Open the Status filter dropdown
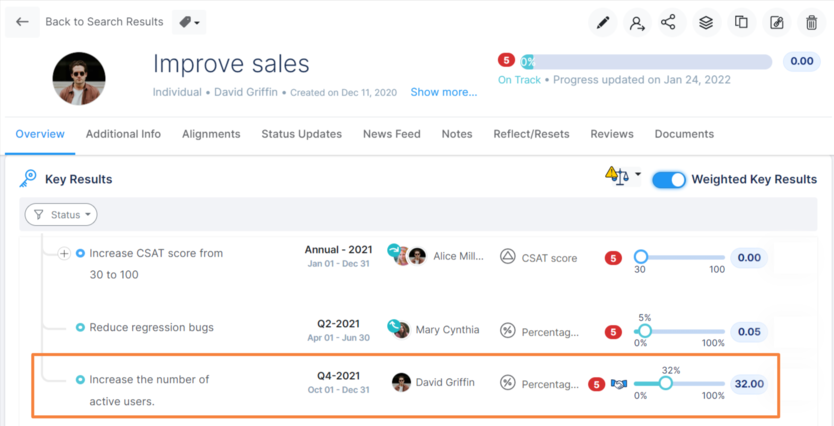The image size is (834, 426). [61, 214]
